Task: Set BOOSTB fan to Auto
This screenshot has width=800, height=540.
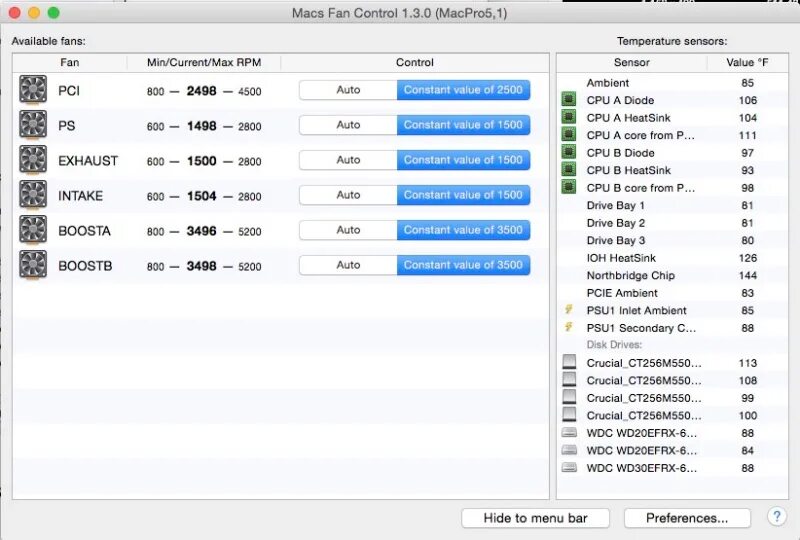Action: coord(348,265)
